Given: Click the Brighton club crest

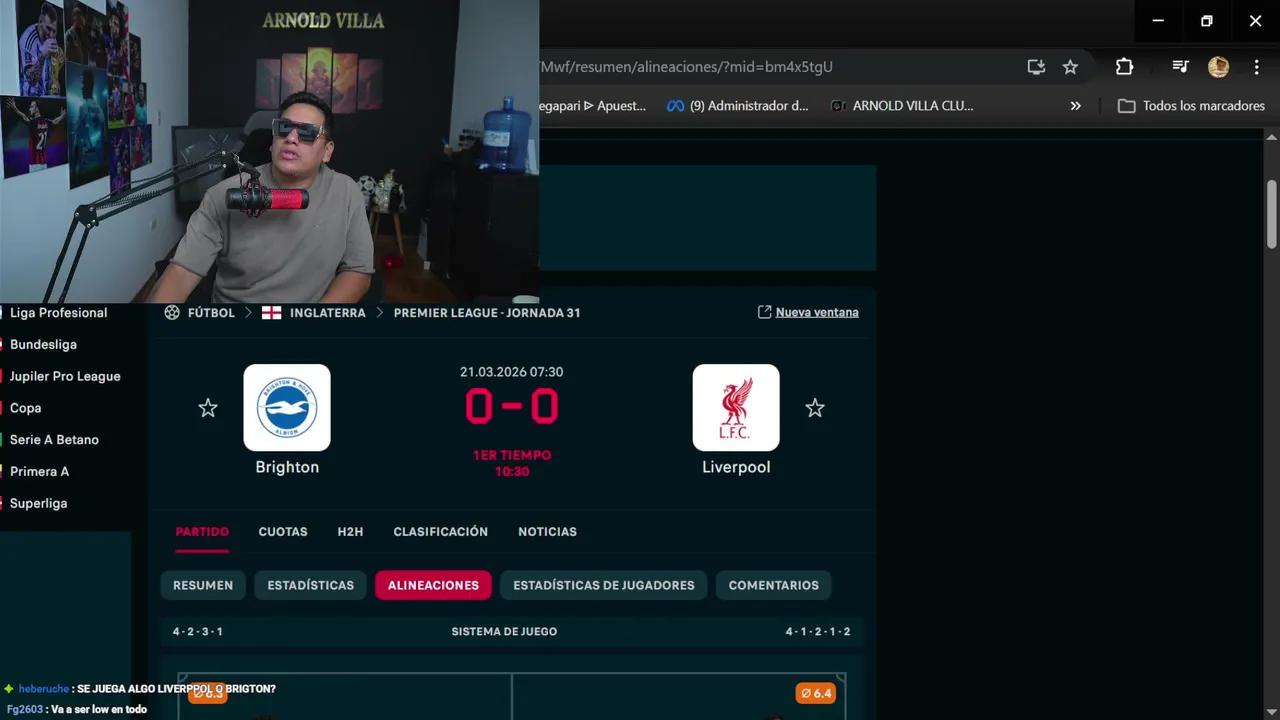Looking at the screenshot, I should click(287, 407).
